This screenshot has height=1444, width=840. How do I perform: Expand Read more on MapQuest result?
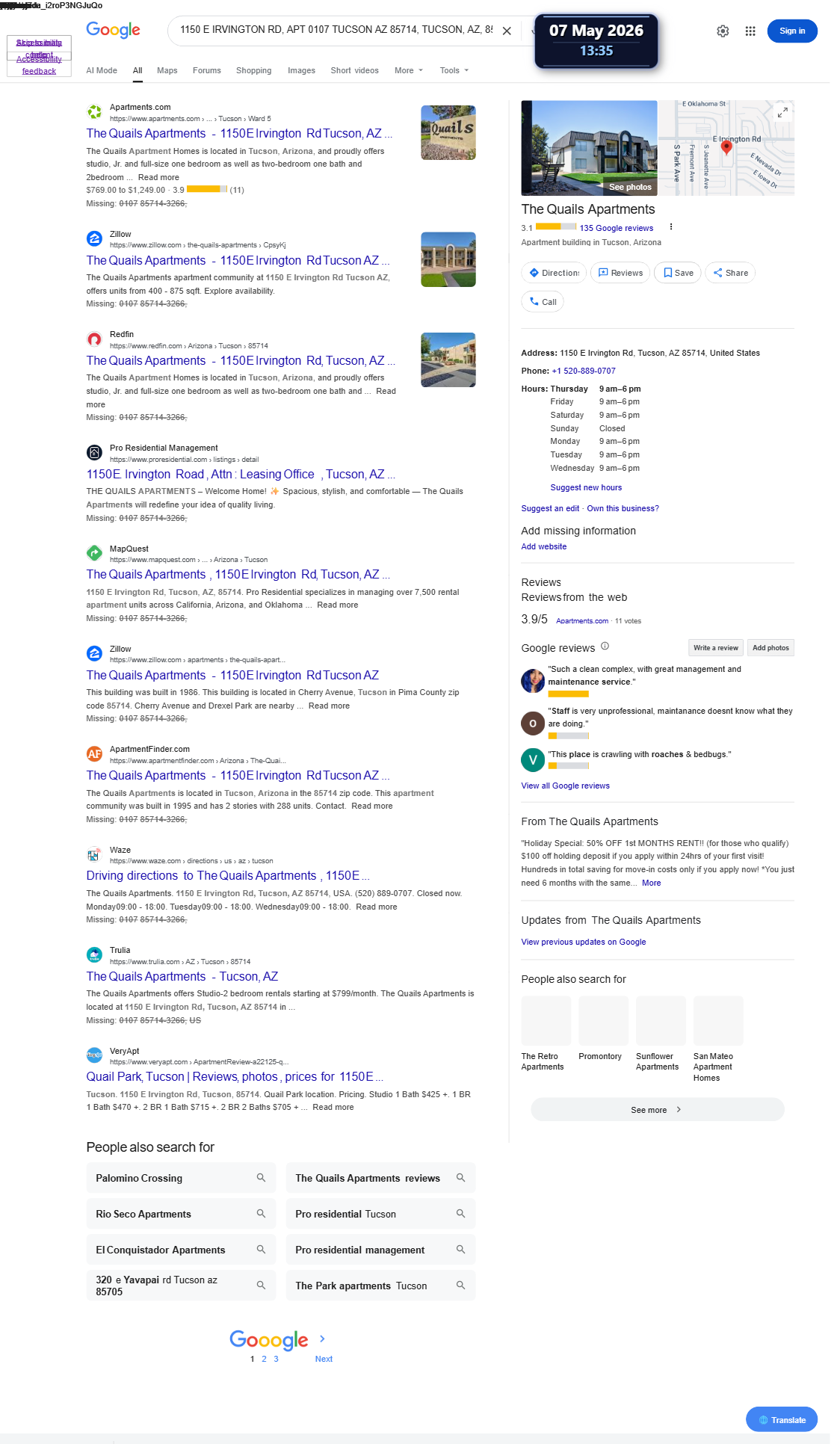tap(337, 605)
